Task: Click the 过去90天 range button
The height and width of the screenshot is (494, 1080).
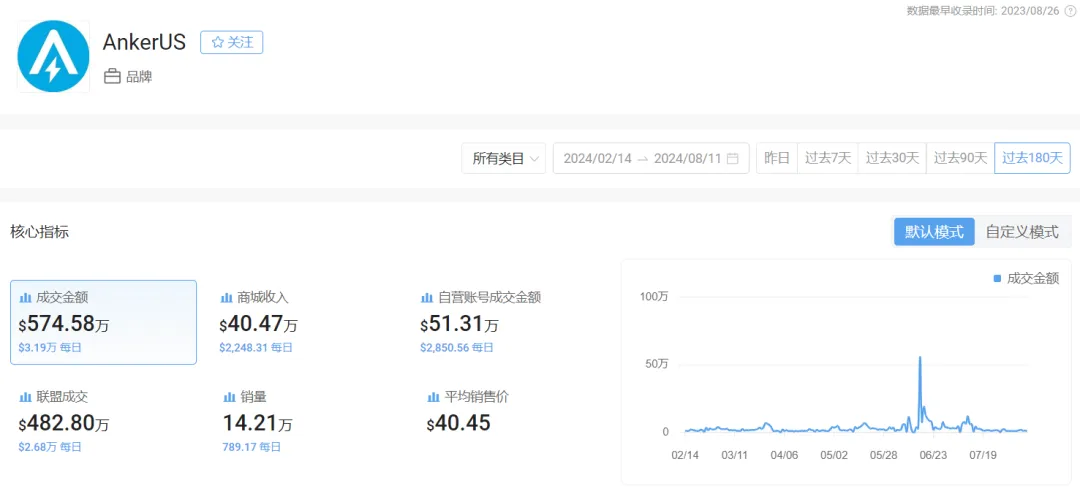Action: (x=960, y=158)
